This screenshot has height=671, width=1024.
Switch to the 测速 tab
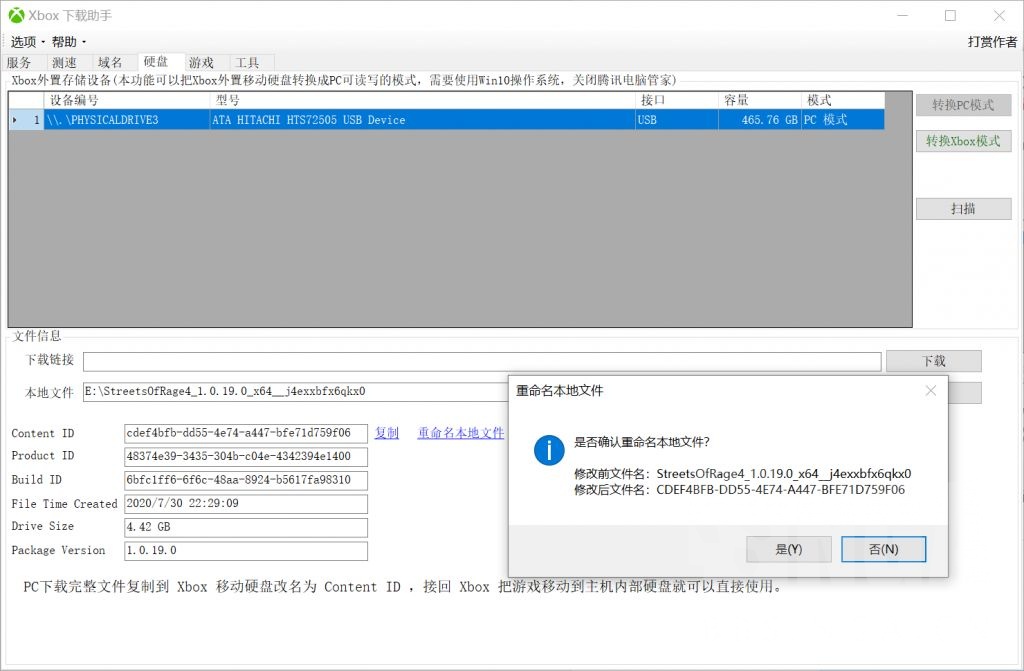click(x=66, y=61)
